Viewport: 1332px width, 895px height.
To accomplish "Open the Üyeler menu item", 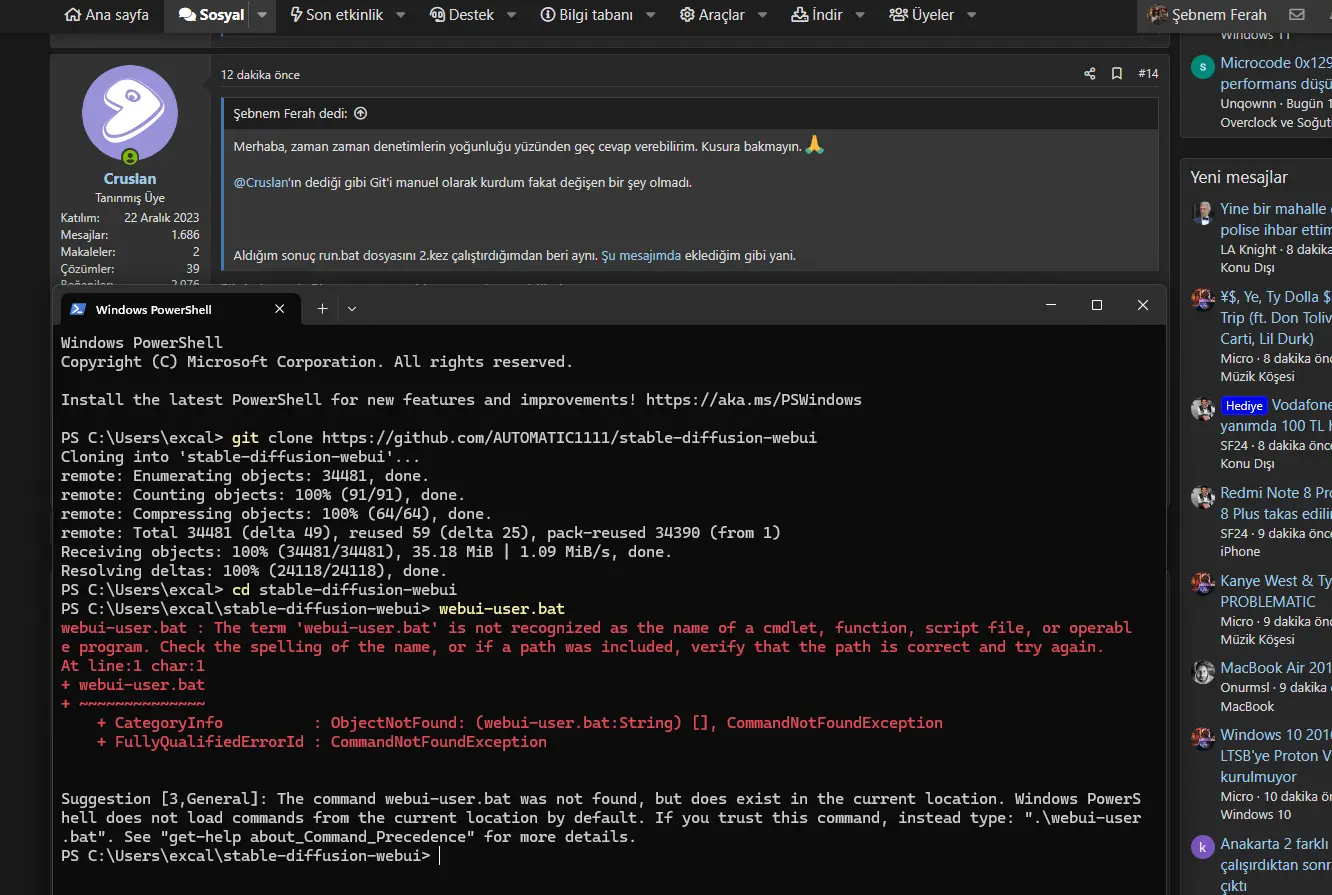I will tap(921, 15).
